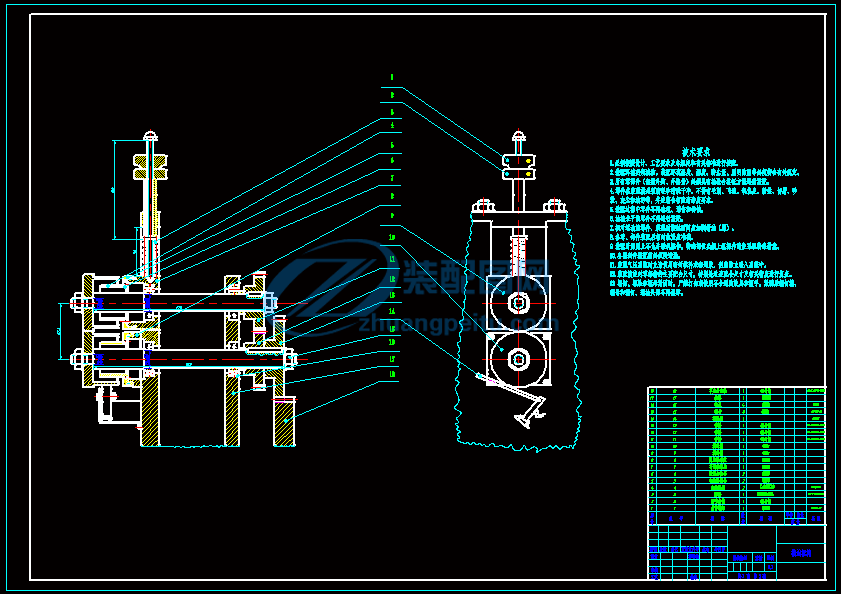841x594 pixels.
Task: Click part callout number 8
Action: pyautogui.click(x=392, y=196)
